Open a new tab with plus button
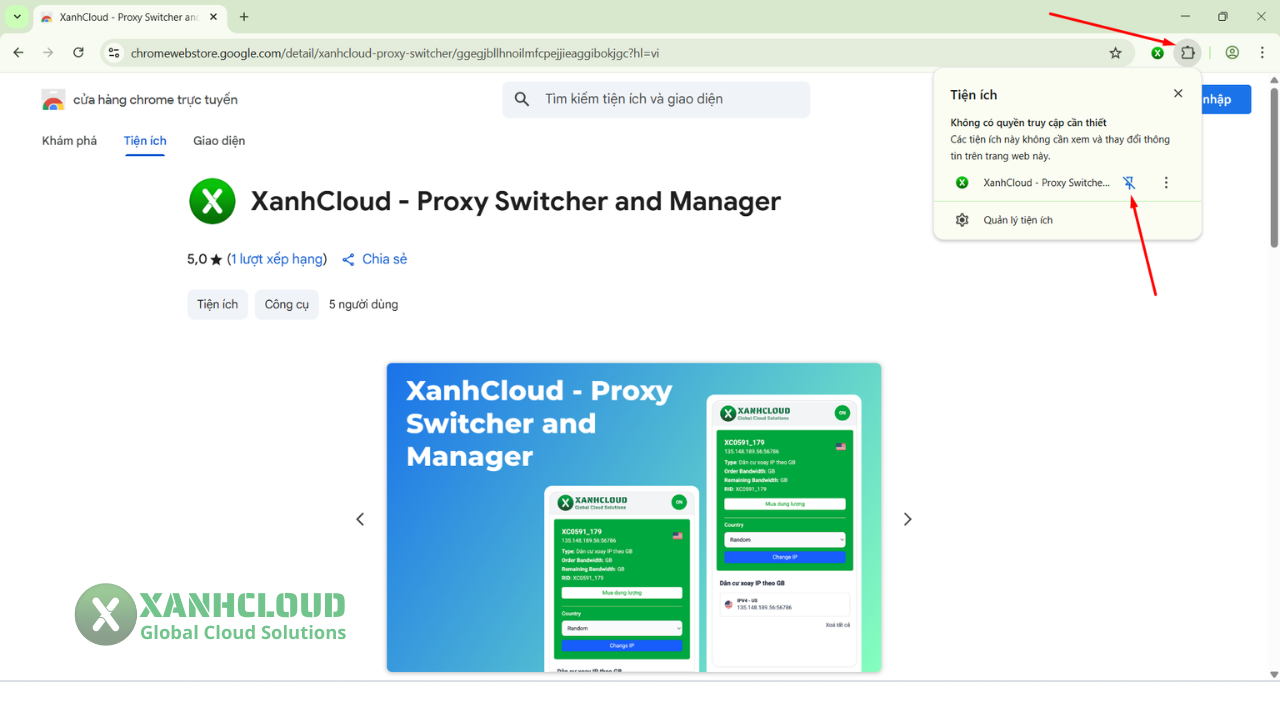 (x=244, y=17)
